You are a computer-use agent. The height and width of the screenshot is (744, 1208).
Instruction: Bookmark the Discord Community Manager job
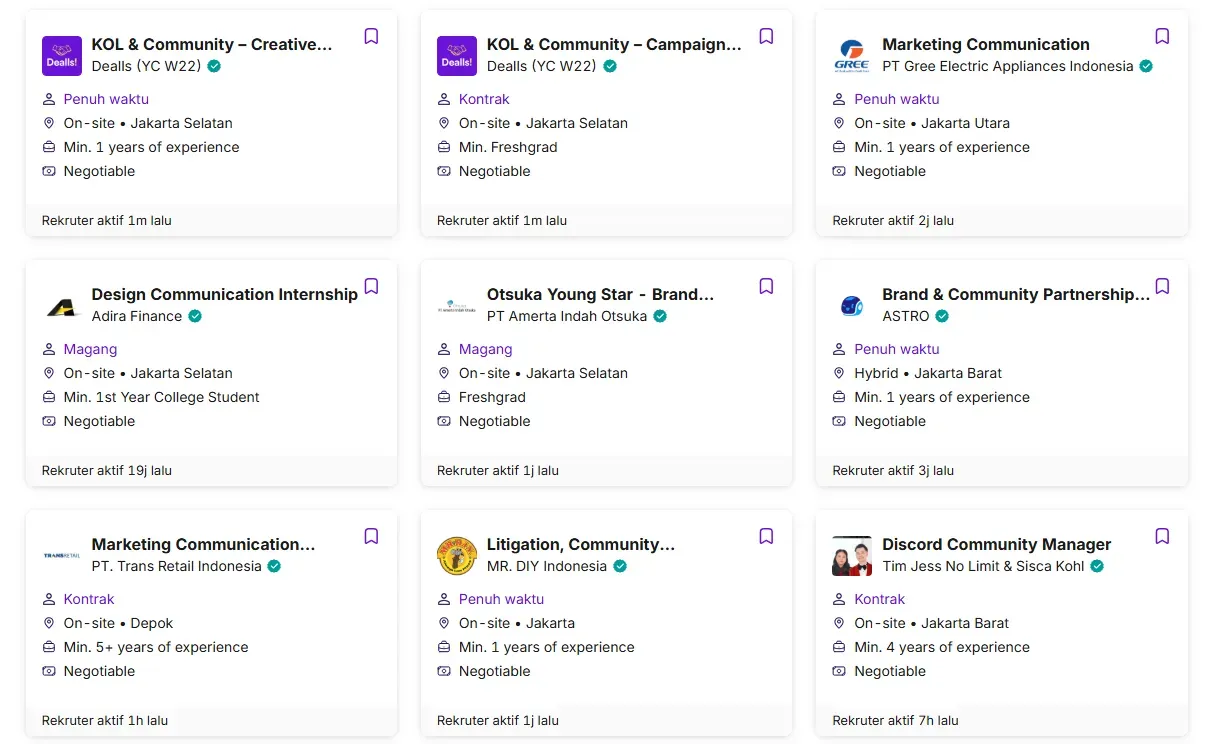pyautogui.click(x=1162, y=537)
